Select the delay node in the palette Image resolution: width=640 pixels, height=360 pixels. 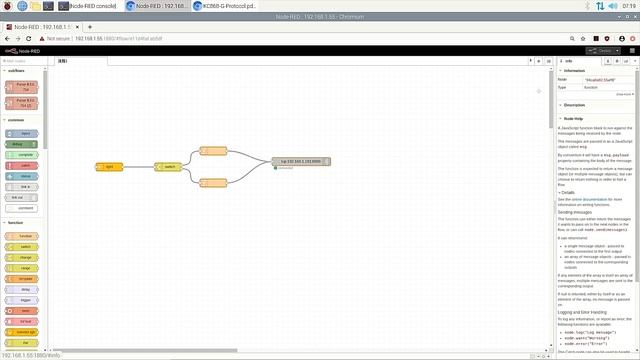click(22, 289)
